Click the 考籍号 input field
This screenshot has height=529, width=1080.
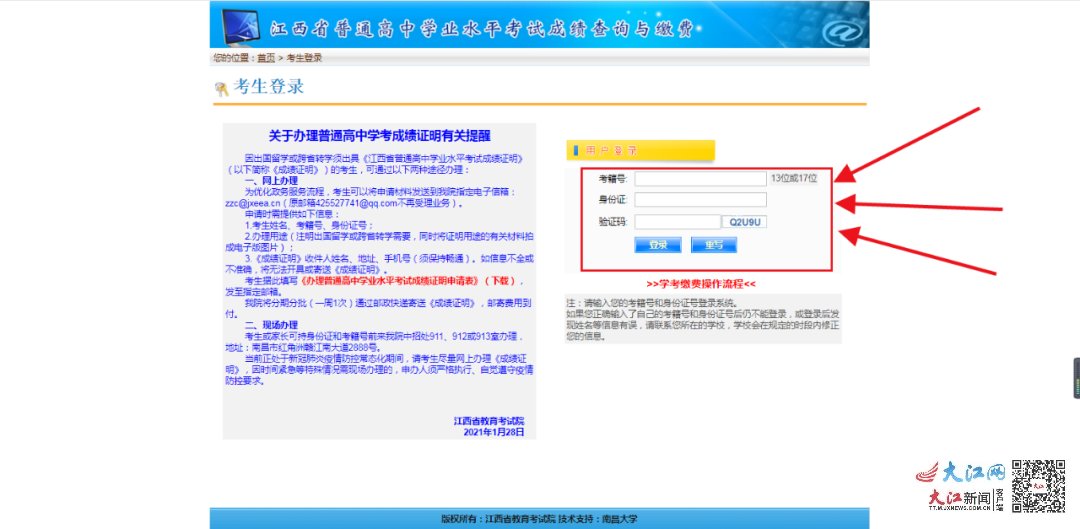coord(699,178)
